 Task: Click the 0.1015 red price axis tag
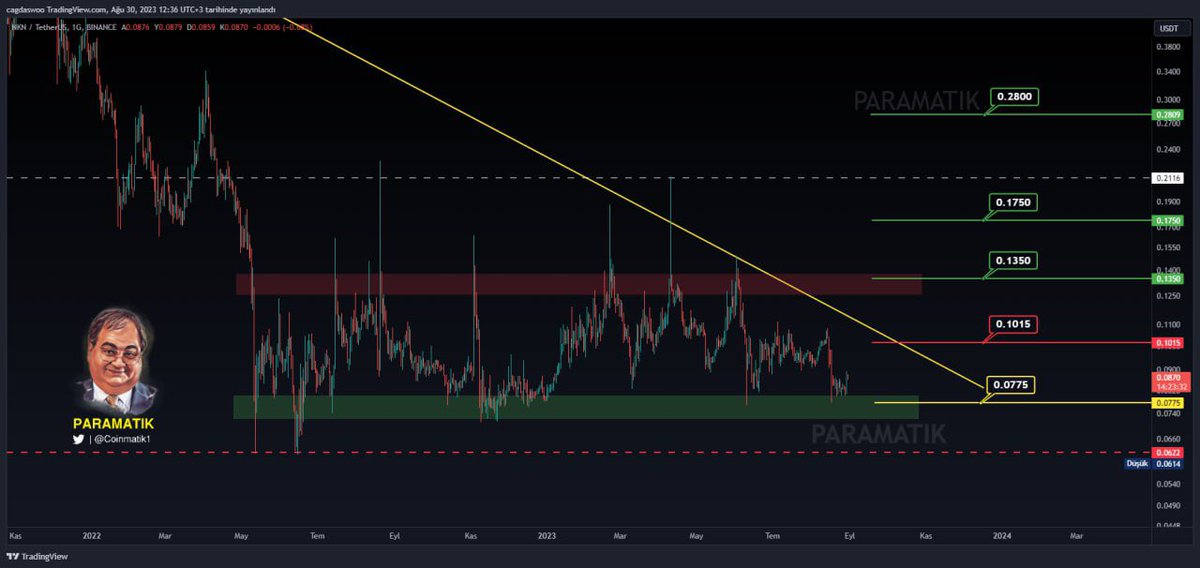pyautogui.click(x=1168, y=342)
